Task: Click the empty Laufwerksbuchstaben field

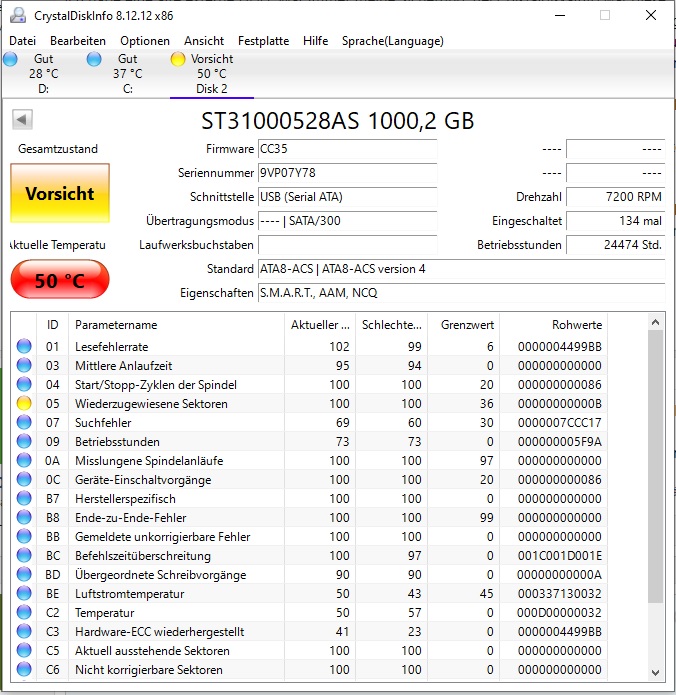Action: click(348, 245)
